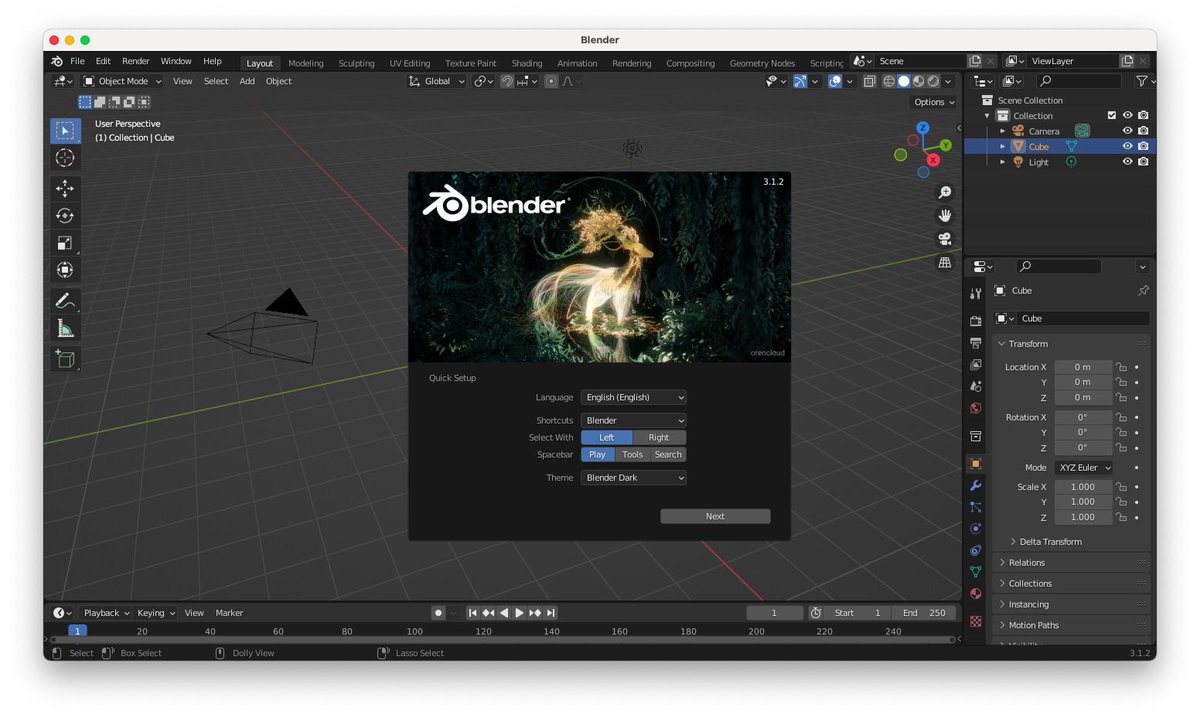Open the Output properties tab icon
The image size is (1200, 718).
pyautogui.click(x=976, y=342)
